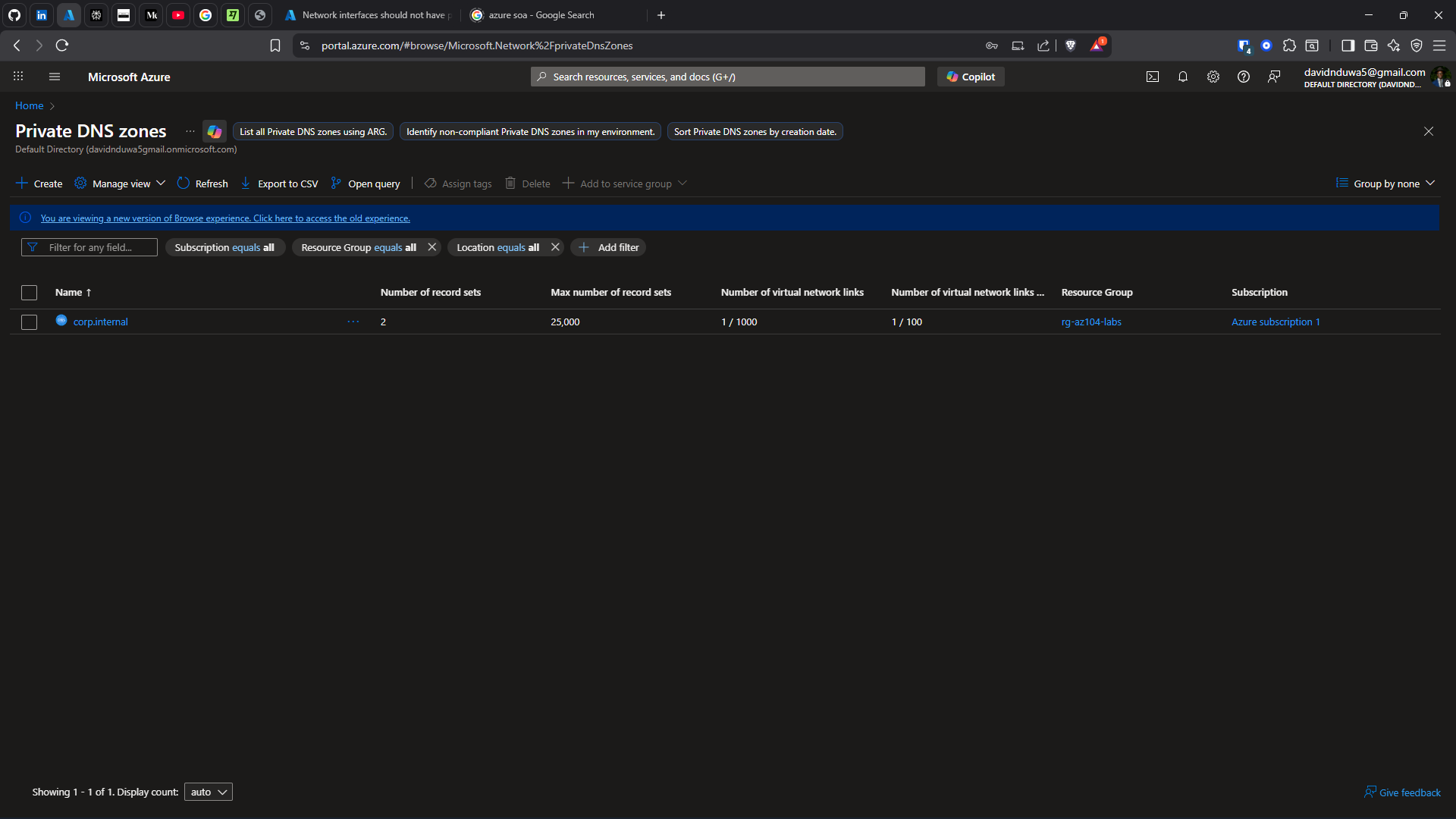Viewport: 1456px width, 819px height.
Task: Open the browser main menu
Action: pyautogui.click(x=1439, y=45)
